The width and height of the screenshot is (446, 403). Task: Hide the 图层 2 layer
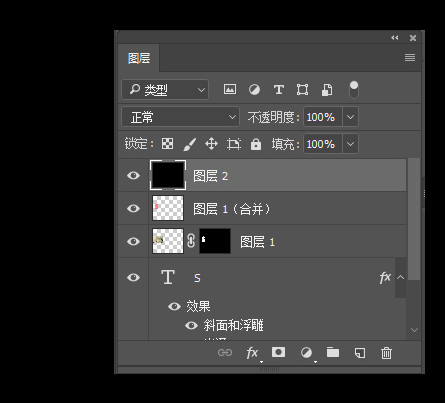tap(133, 175)
